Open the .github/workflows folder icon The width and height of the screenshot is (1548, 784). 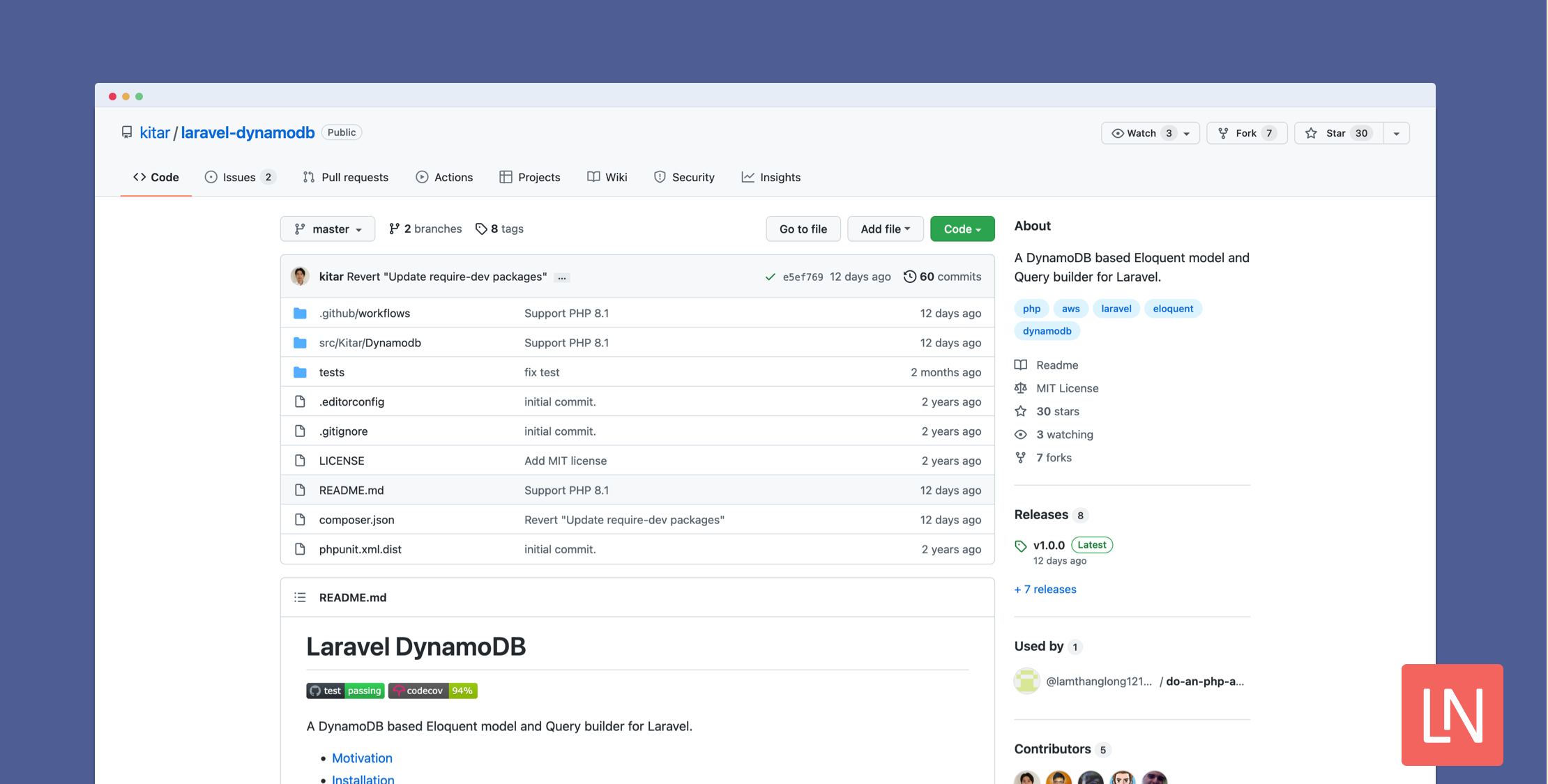pyautogui.click(x=300, y=314)
